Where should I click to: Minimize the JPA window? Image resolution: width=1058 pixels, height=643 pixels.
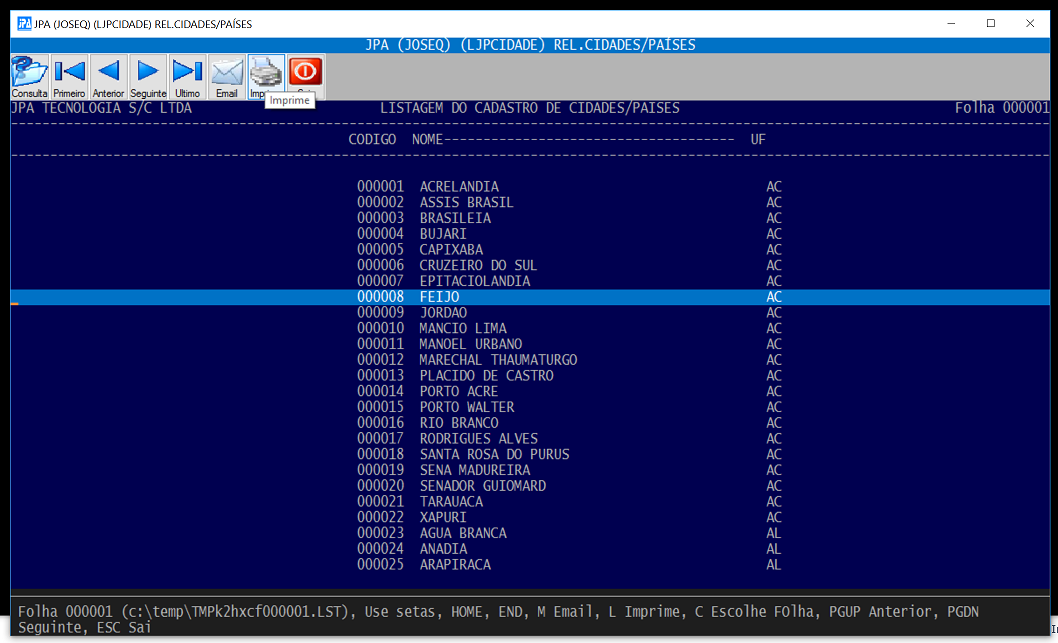(x=951, y=24)
